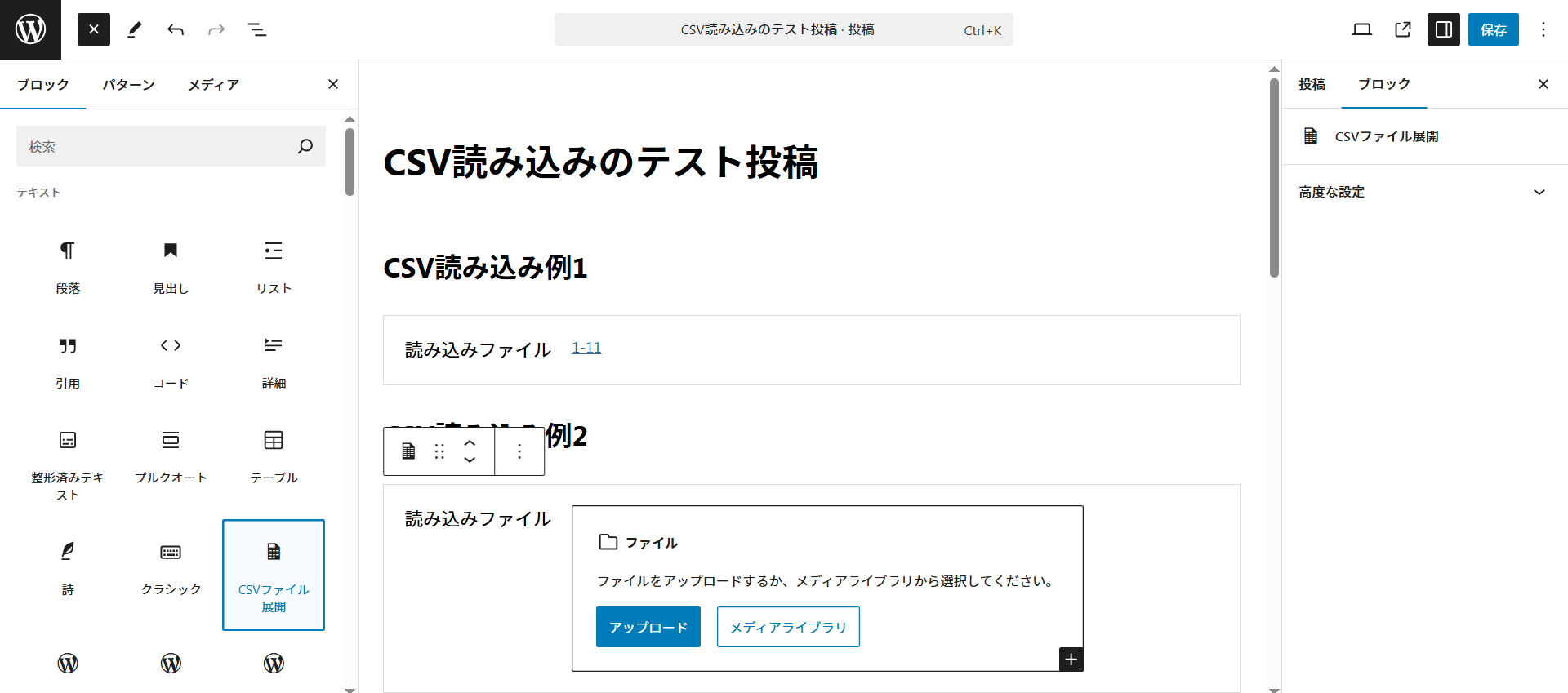Insert the テーブル block

274,455
